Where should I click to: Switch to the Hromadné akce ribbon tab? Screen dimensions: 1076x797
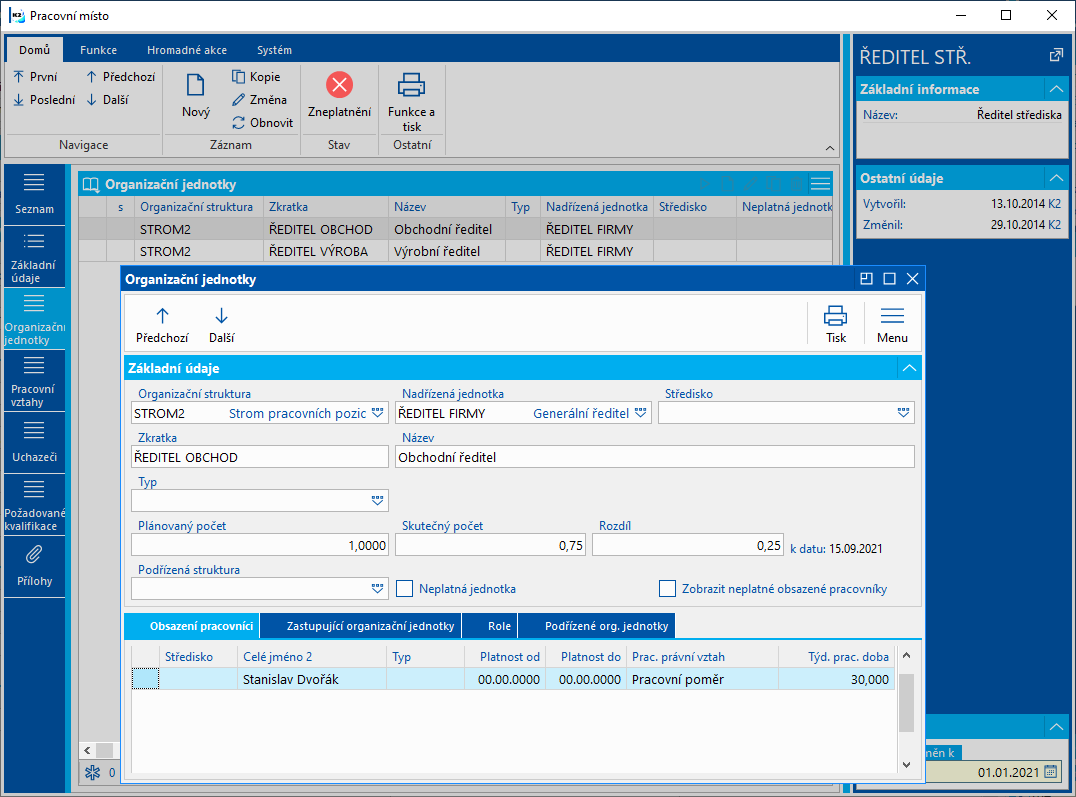(186, 50)
